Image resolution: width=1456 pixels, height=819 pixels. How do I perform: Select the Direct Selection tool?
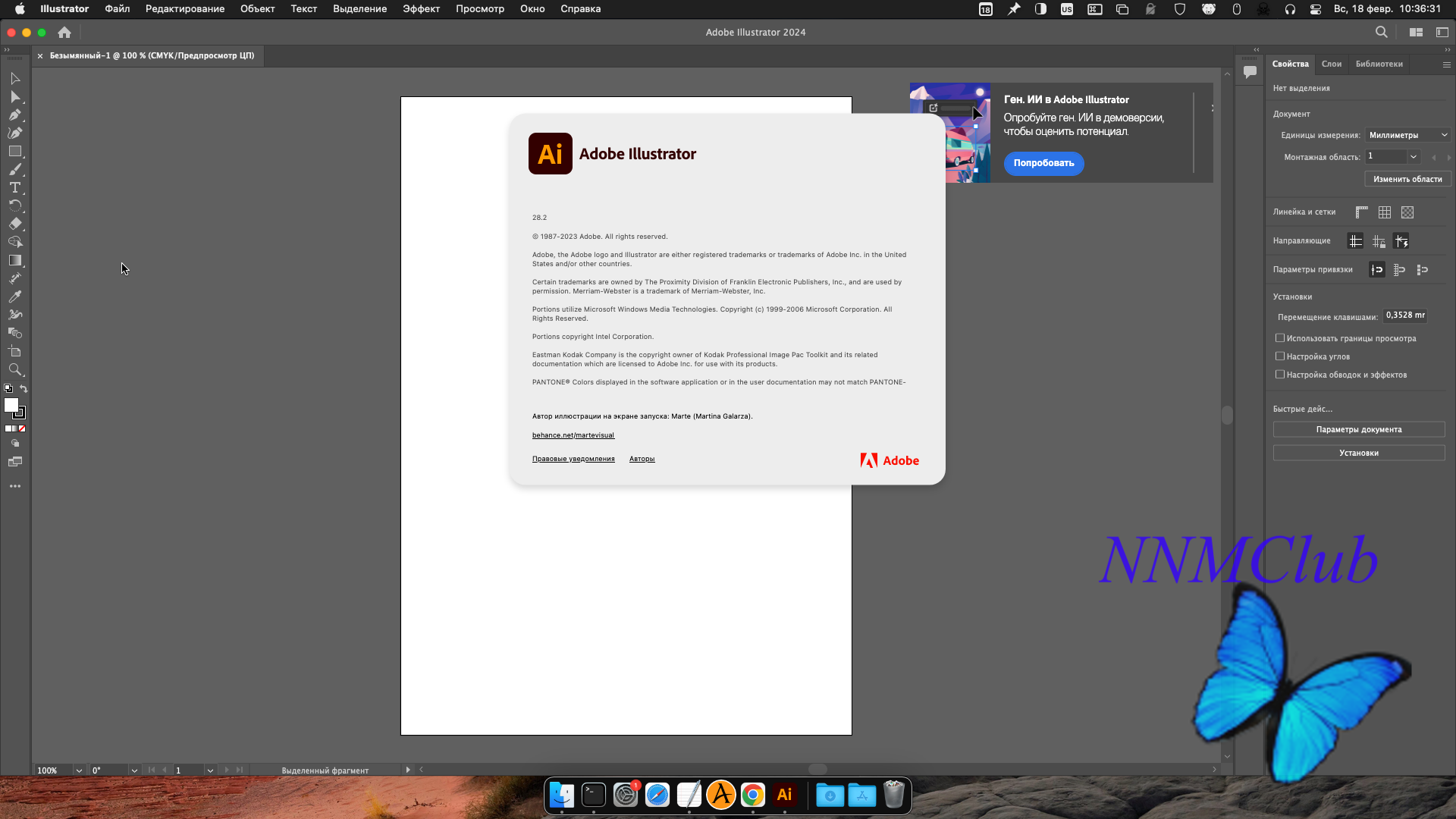pyautogui.click(x=14, y=97)
